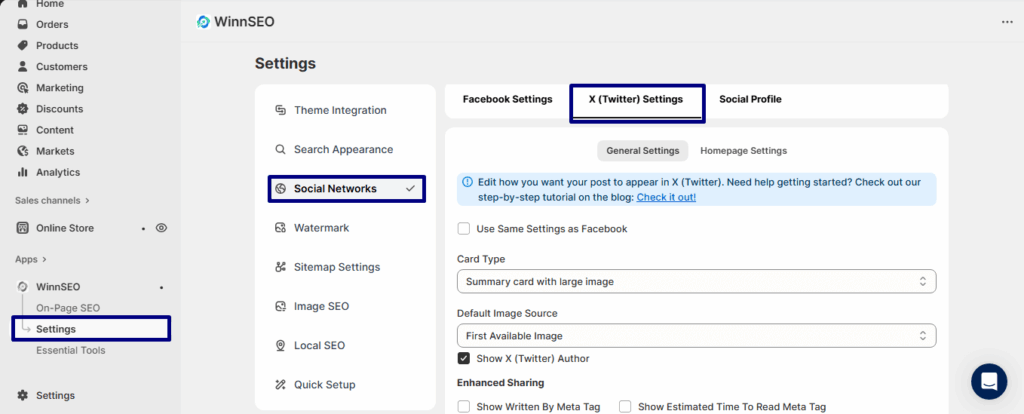Click the Local SEO pin icon
This screenshot has width=1024, height=414.
(x=280, y=345)
